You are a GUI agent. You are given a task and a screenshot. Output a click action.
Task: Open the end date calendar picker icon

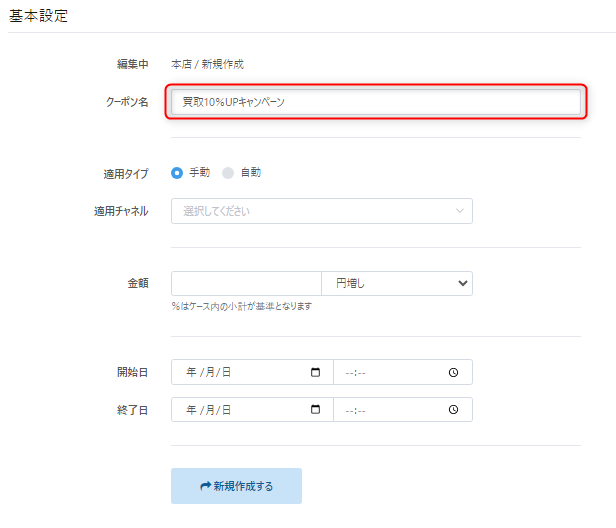(316, 410)
